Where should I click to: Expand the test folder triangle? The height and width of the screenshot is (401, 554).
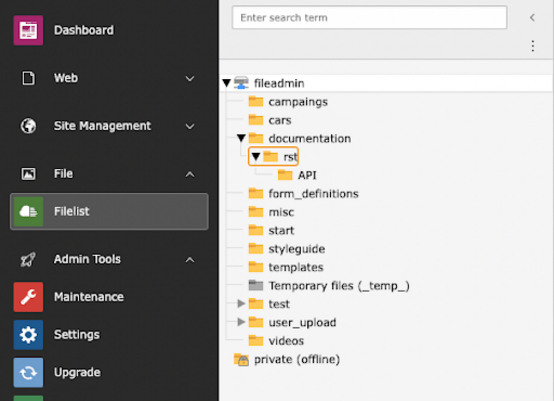[x=241, y=303]
